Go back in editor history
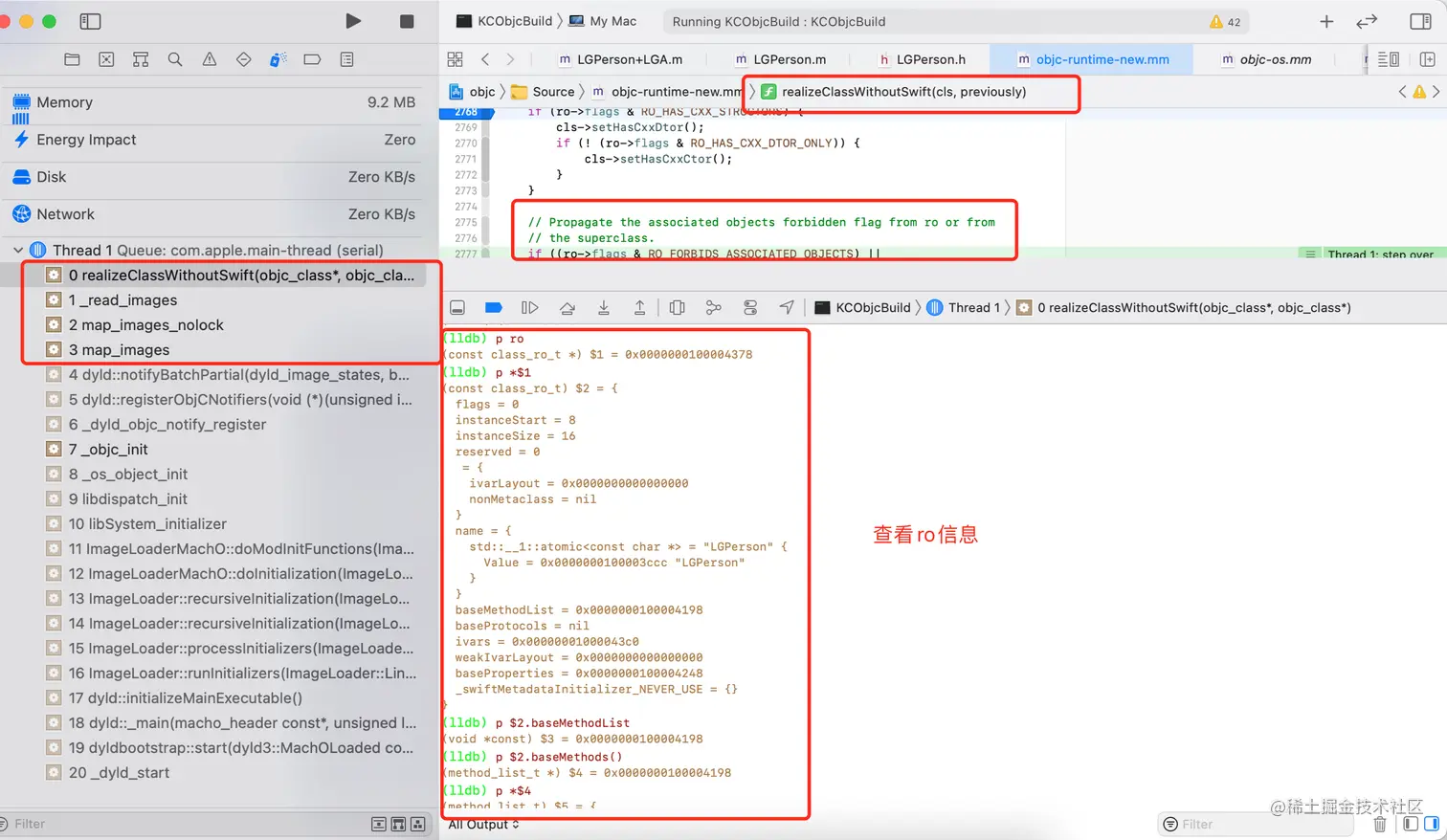 tap(485, 59)
